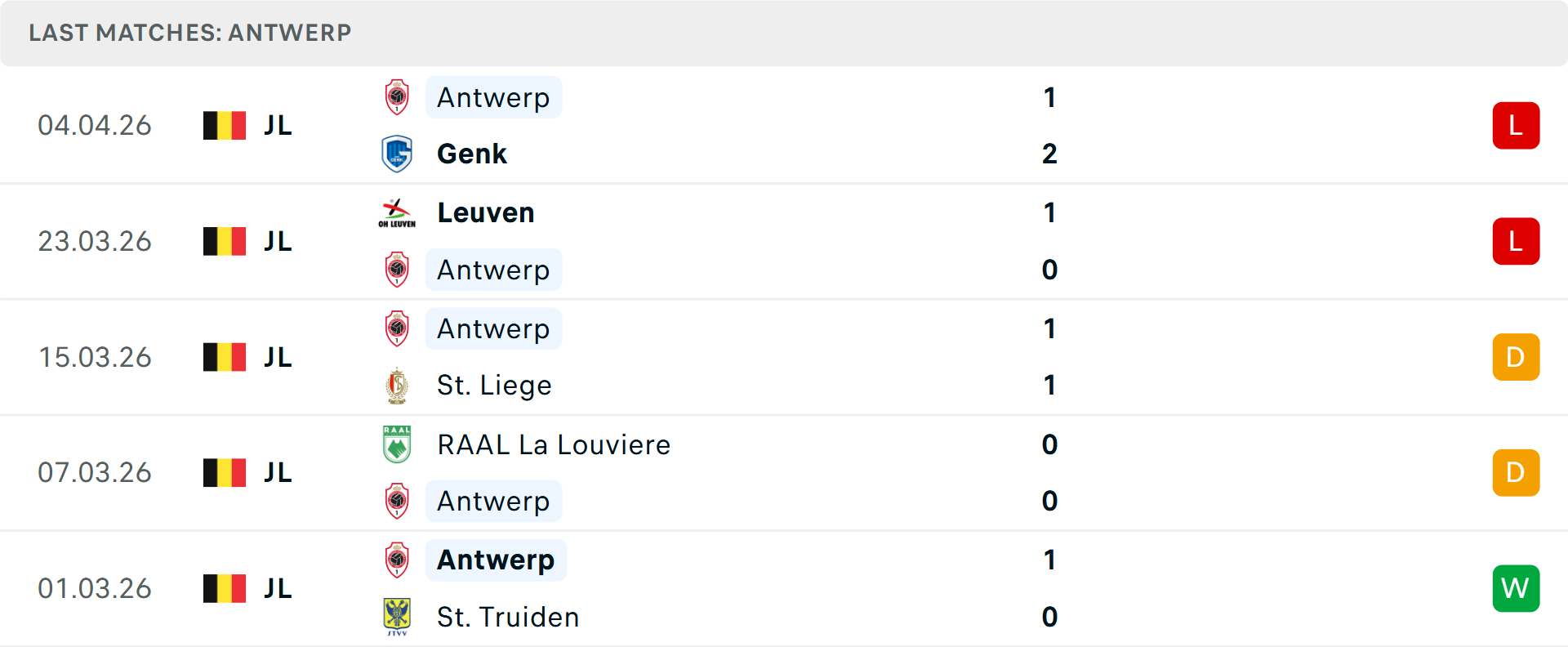The height and width of the screenshot is (647, 1568).
Task: Click the green W result badge
Action: pyautogui.click(x=1515, y=588)
